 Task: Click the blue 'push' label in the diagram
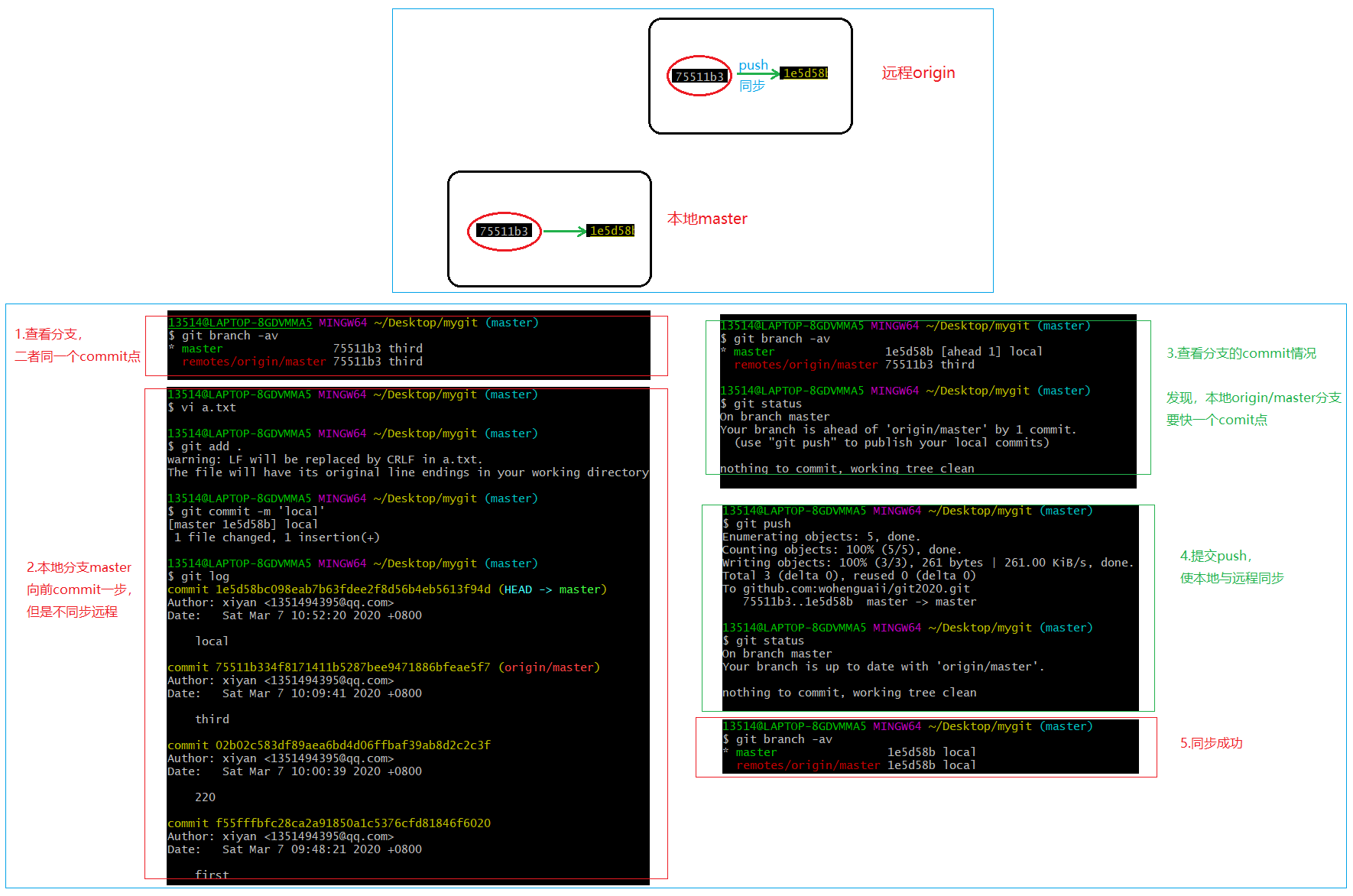(753, 66)
